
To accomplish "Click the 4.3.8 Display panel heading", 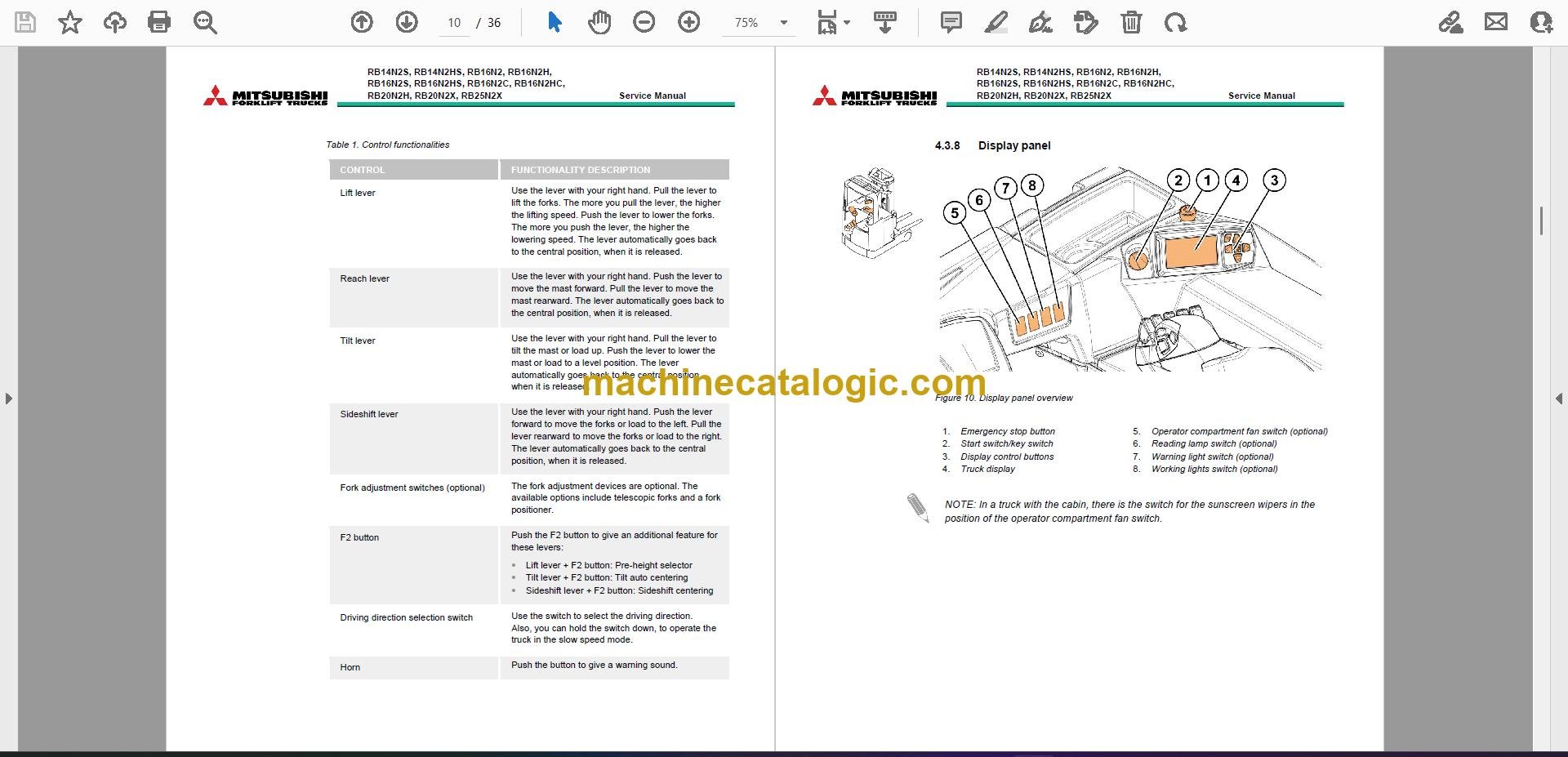I will pos(992,145).
